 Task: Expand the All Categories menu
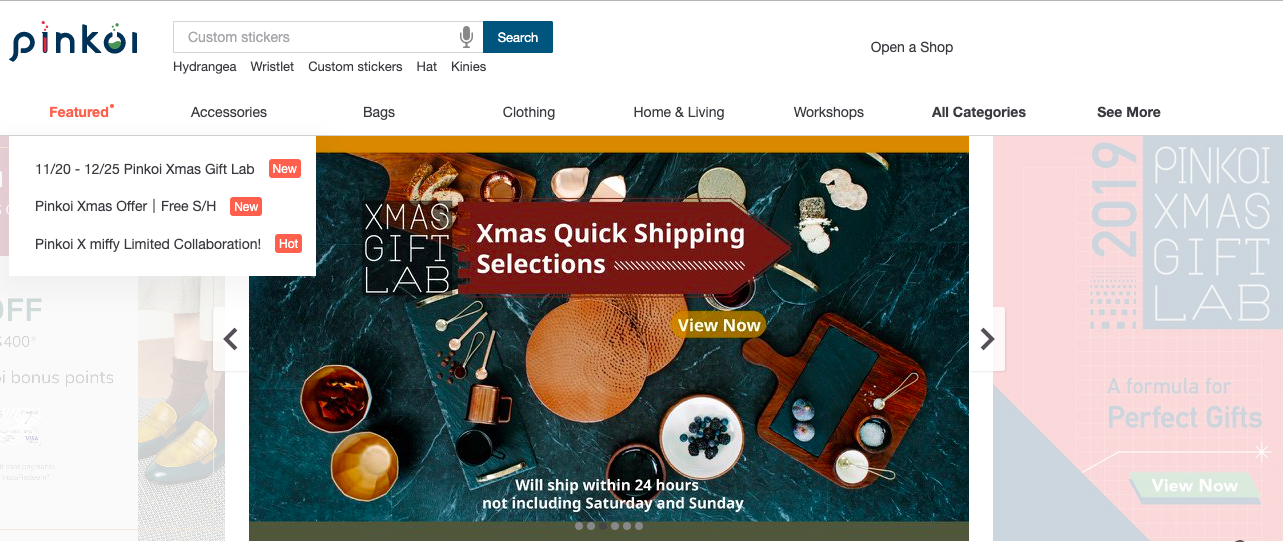point(978,112)
